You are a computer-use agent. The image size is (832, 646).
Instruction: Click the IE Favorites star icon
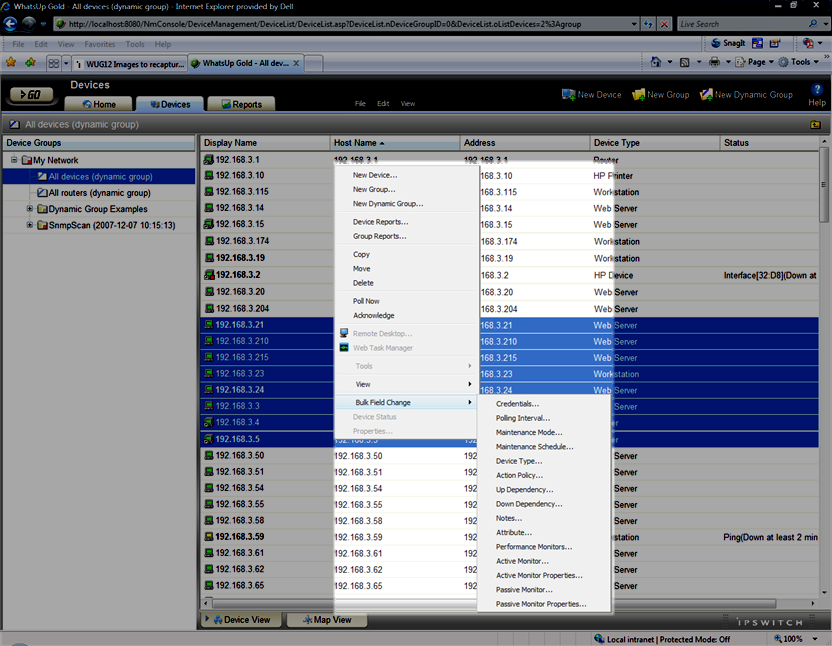11,63
